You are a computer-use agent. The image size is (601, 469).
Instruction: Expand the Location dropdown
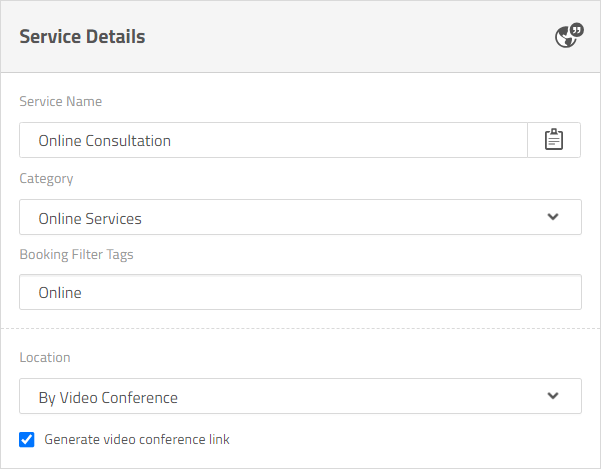(300, 396)
